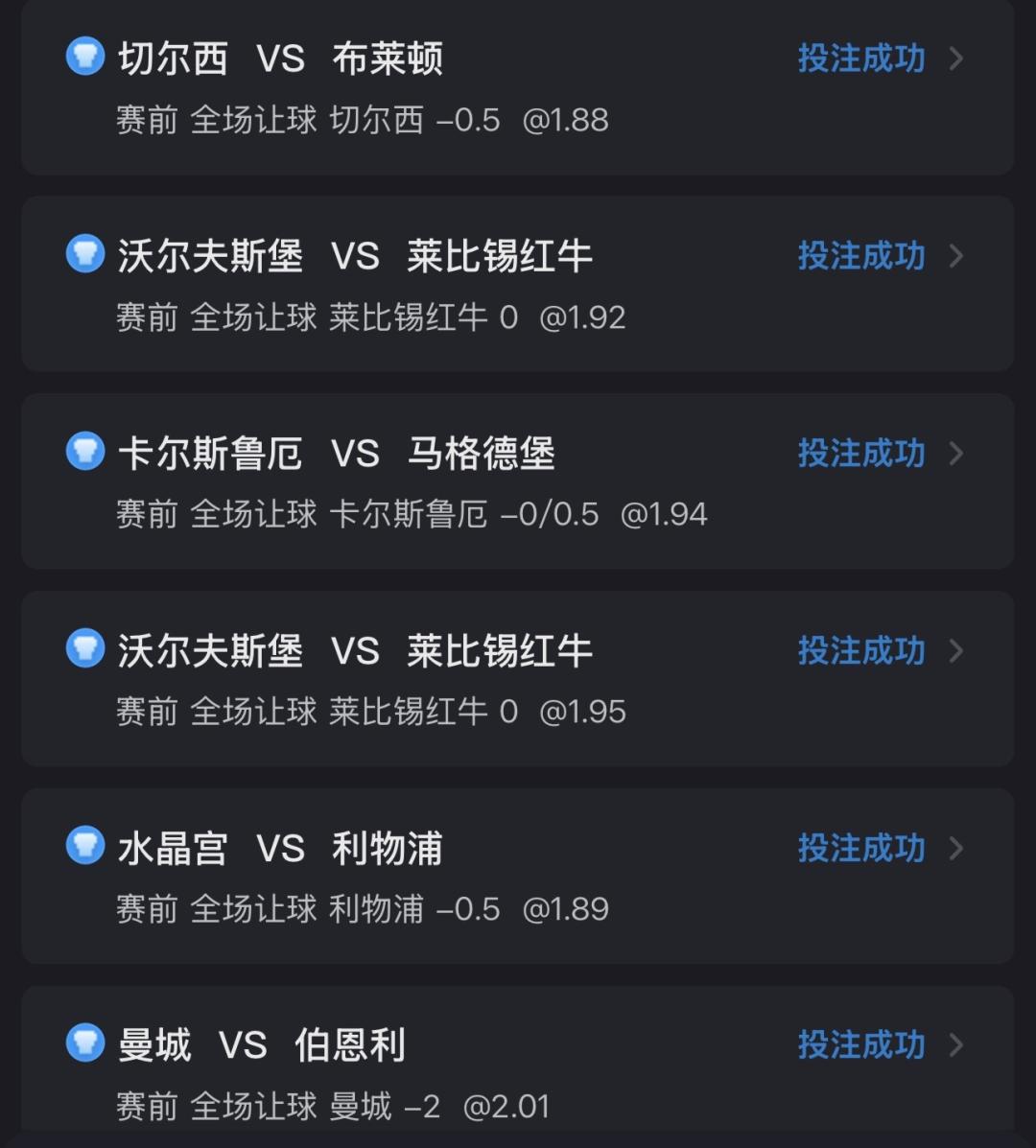Tap the blue icon next to 卡尔斯鲁厄 VS 马格德堡
The width and height of the screenshot is (1036, 1148).
point(84,452)
